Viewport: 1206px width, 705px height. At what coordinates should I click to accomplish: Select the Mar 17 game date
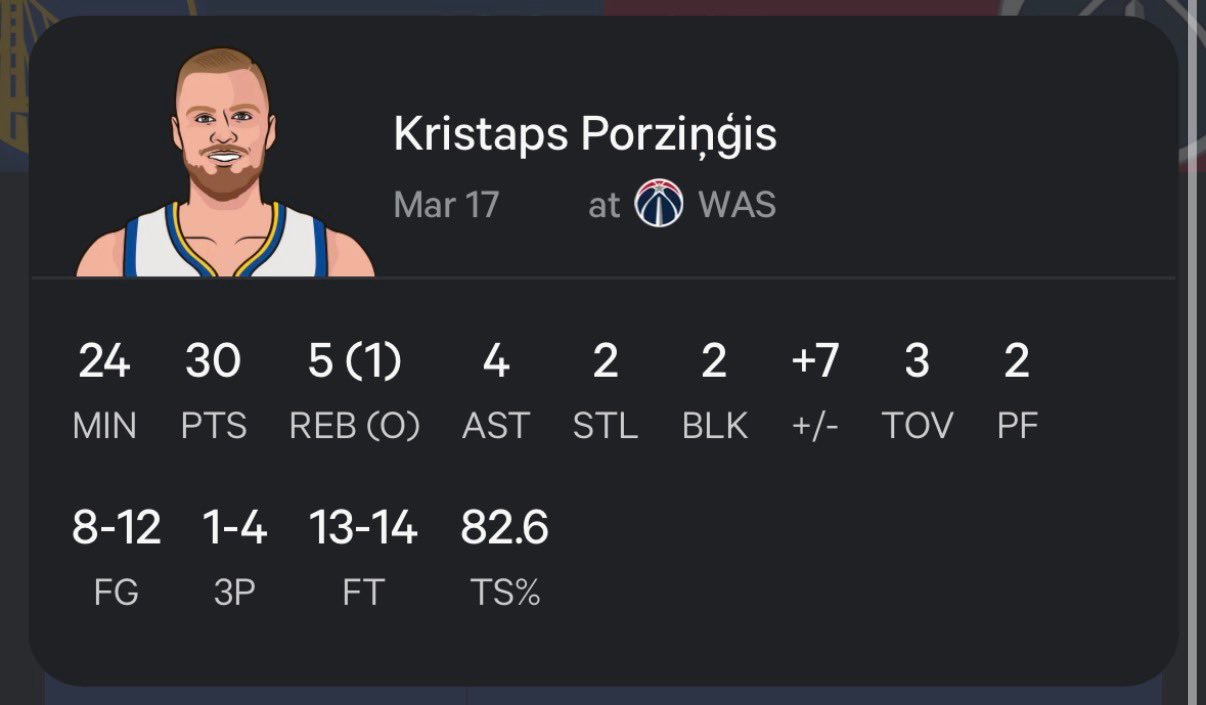pos(446,205)
